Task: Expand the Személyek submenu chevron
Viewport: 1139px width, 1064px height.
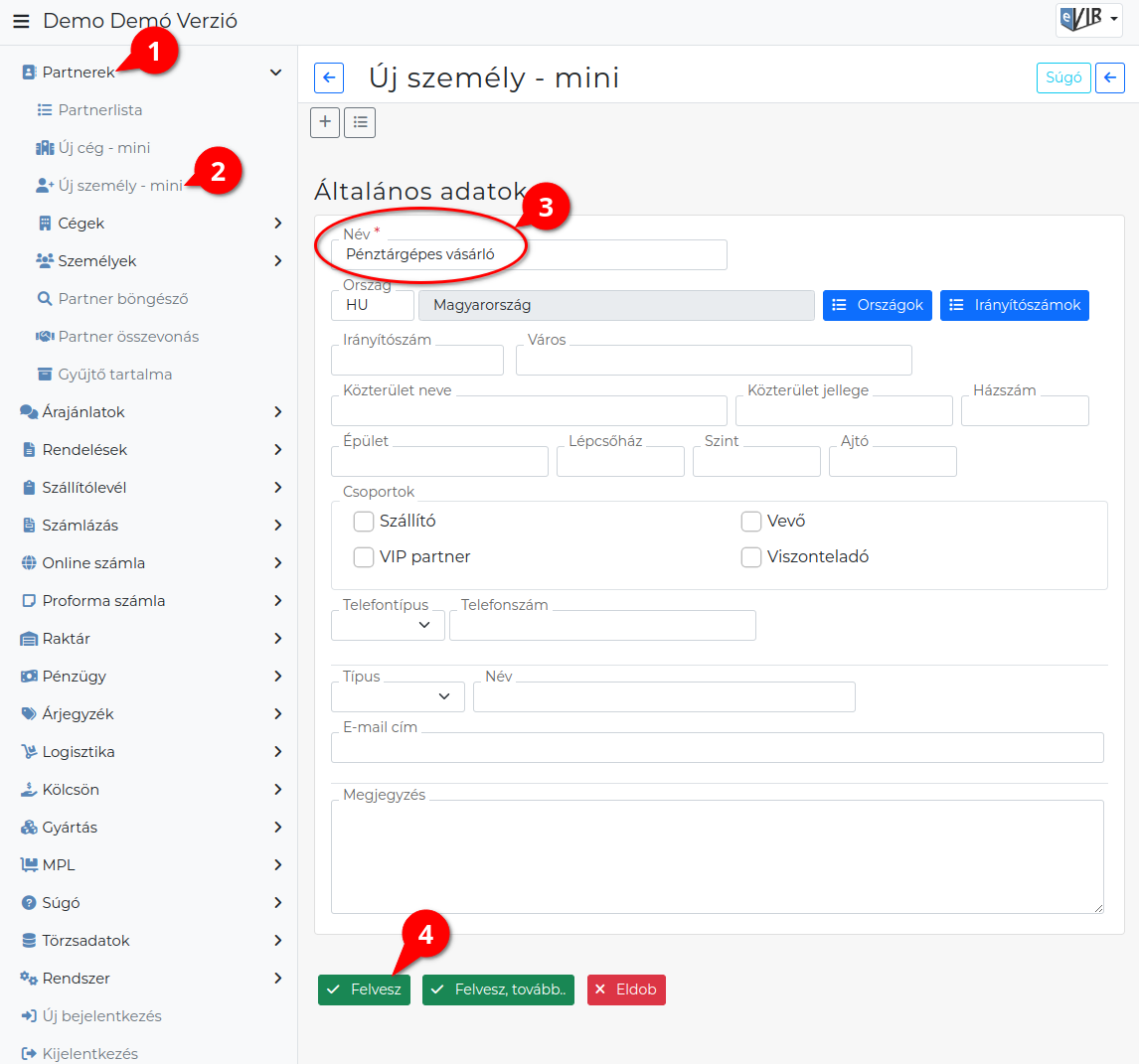Action: tap(277, 260)
